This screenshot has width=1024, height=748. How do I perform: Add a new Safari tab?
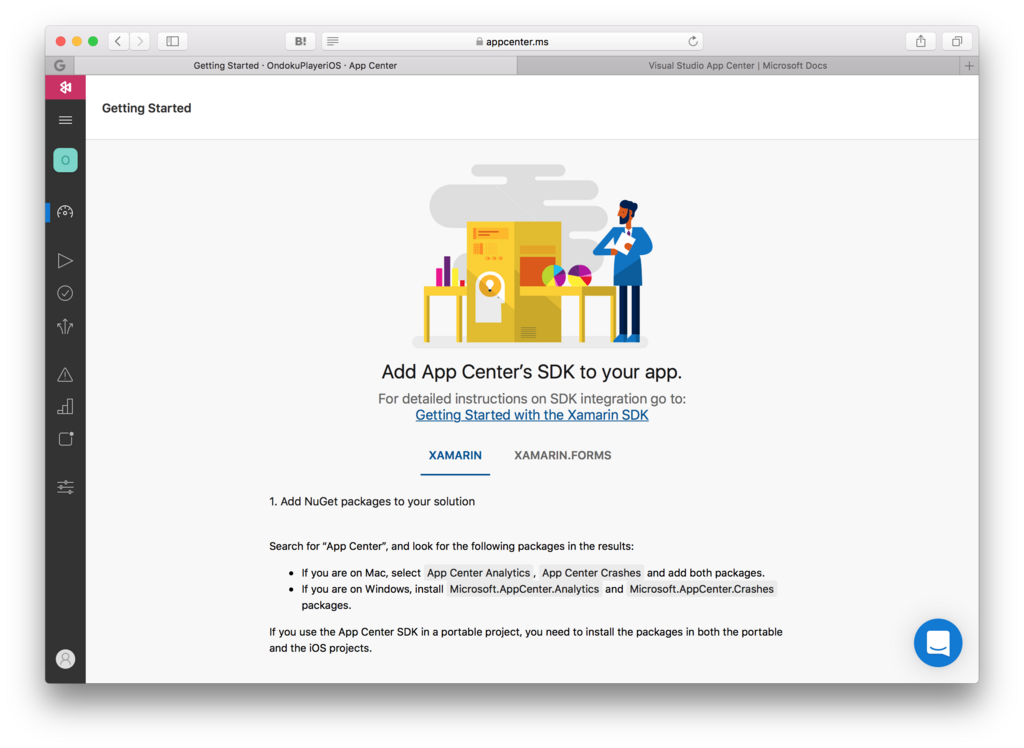969,65
